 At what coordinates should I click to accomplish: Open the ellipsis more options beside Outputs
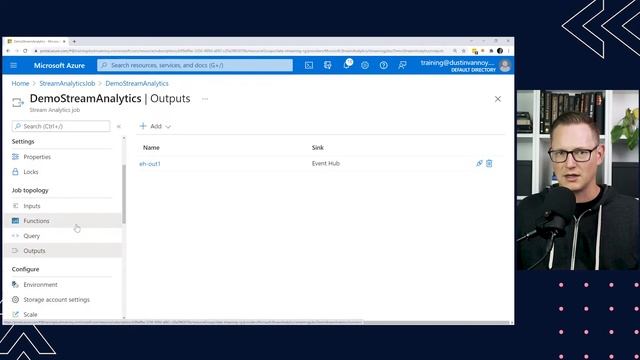coord(205,99)
